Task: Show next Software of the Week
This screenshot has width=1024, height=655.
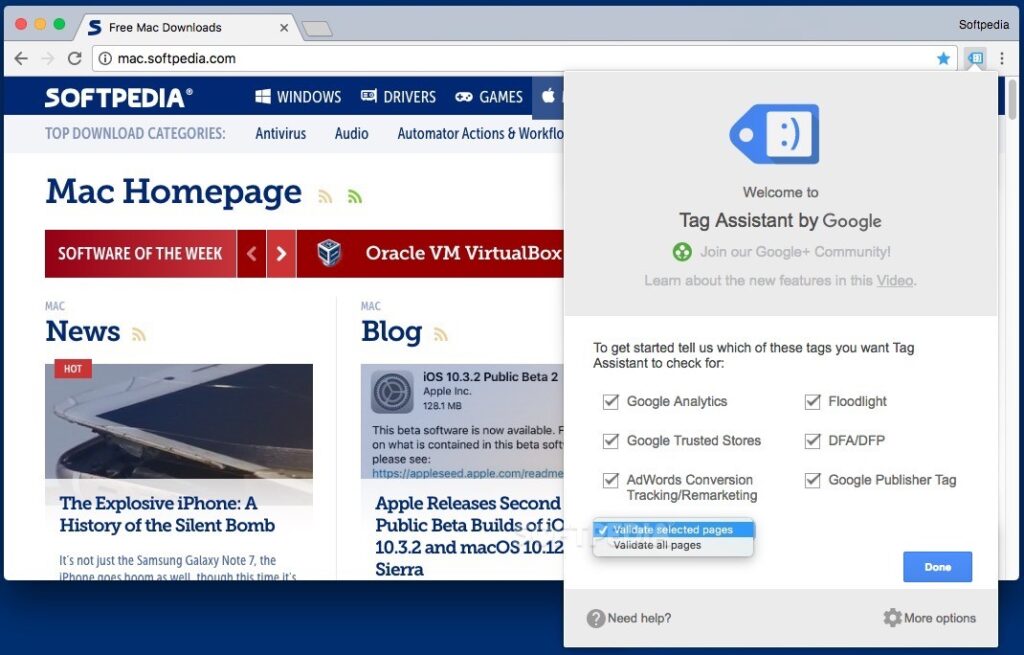Action: click(281, 253)
